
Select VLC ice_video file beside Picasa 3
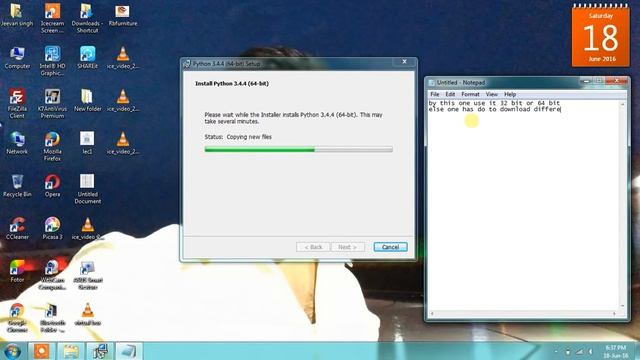[87, 228]
